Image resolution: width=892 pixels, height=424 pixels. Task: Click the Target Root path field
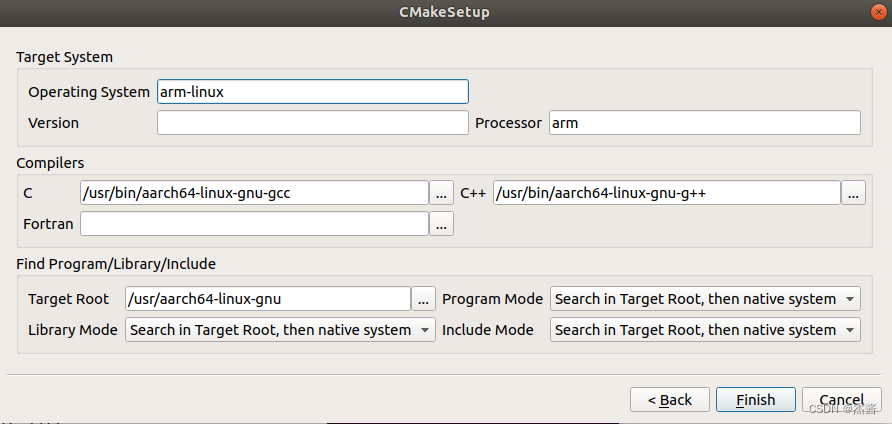pyautogui.click(x=267, y=299)
